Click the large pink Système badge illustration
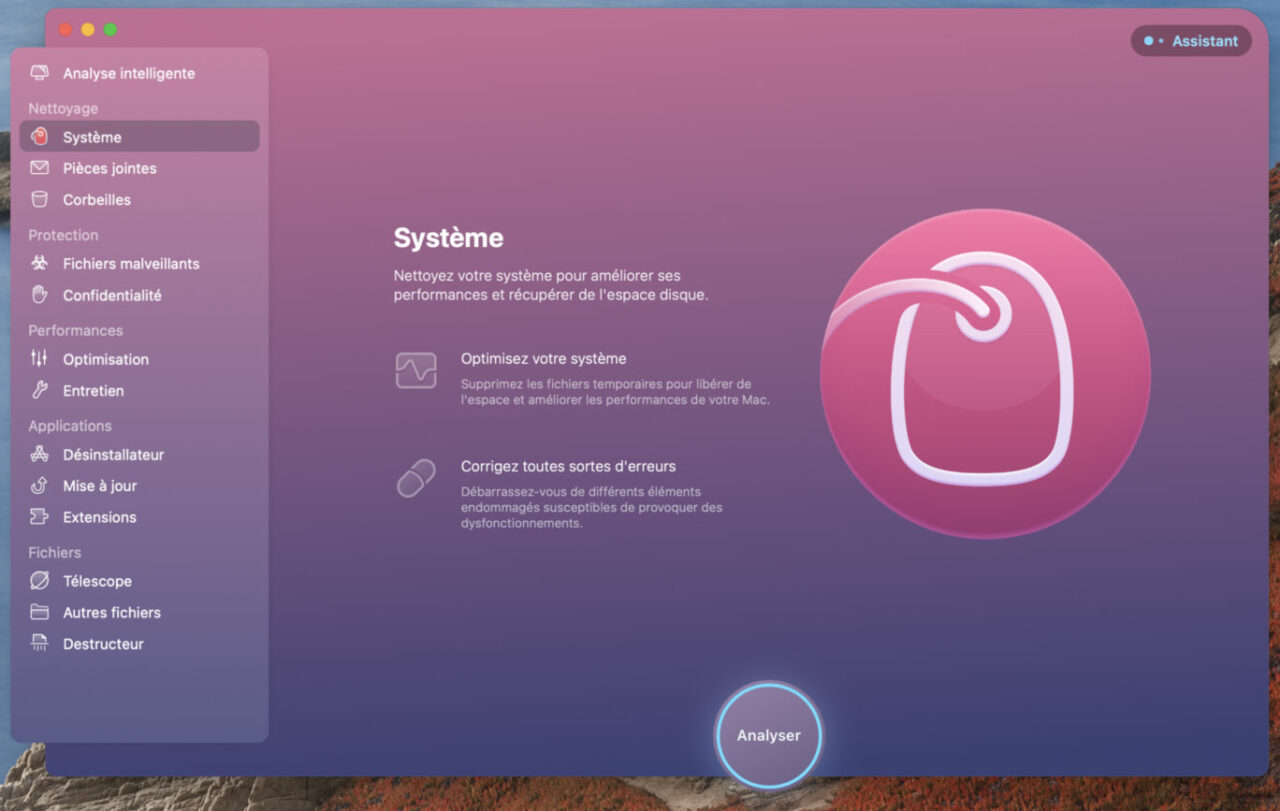Viewport: 1280px width, 811px height. pos(985,370)
